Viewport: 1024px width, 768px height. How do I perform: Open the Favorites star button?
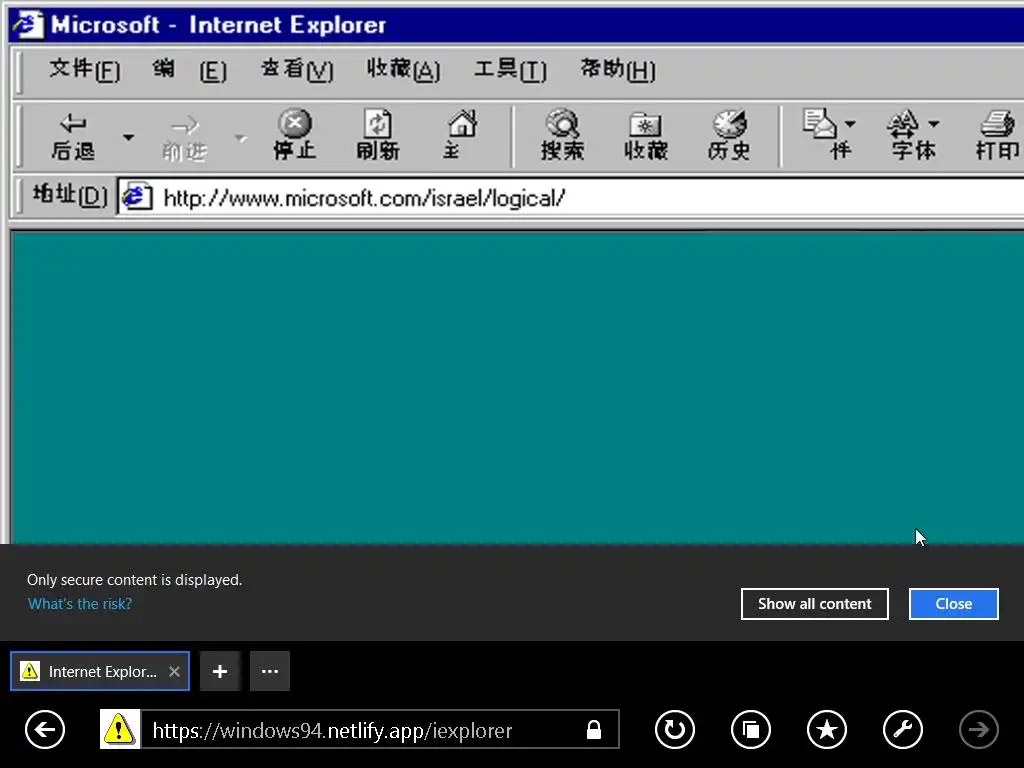[827, 729]
